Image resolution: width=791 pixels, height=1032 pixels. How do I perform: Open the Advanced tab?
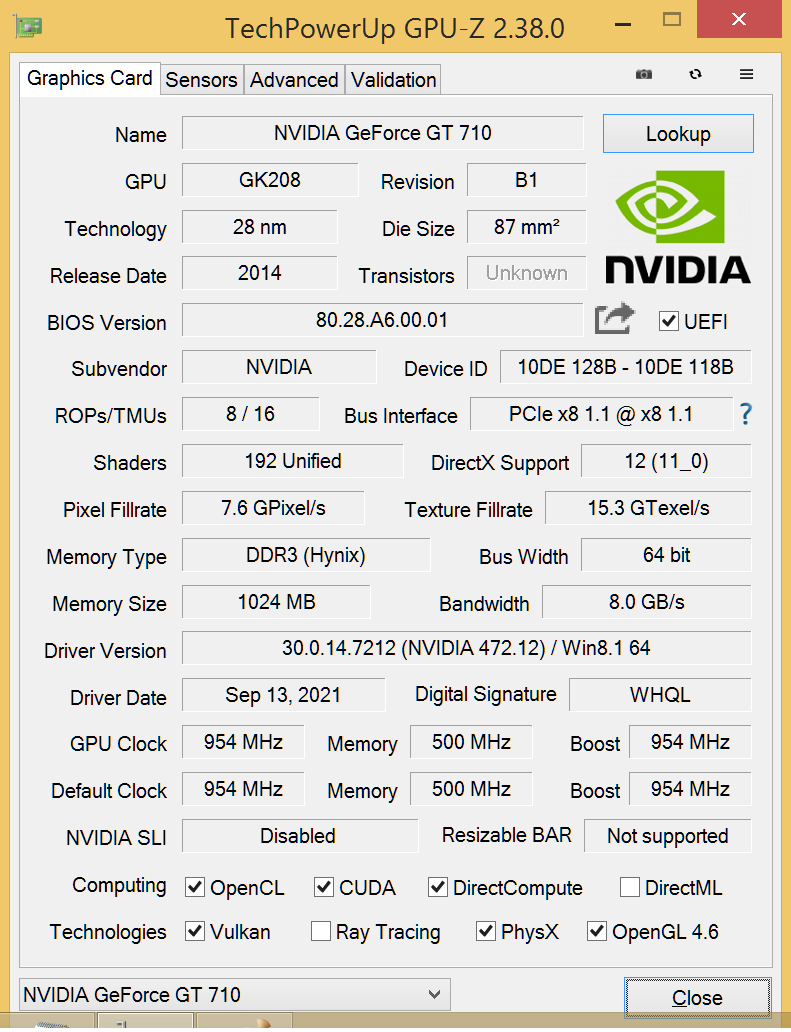(x=294, y=80)
